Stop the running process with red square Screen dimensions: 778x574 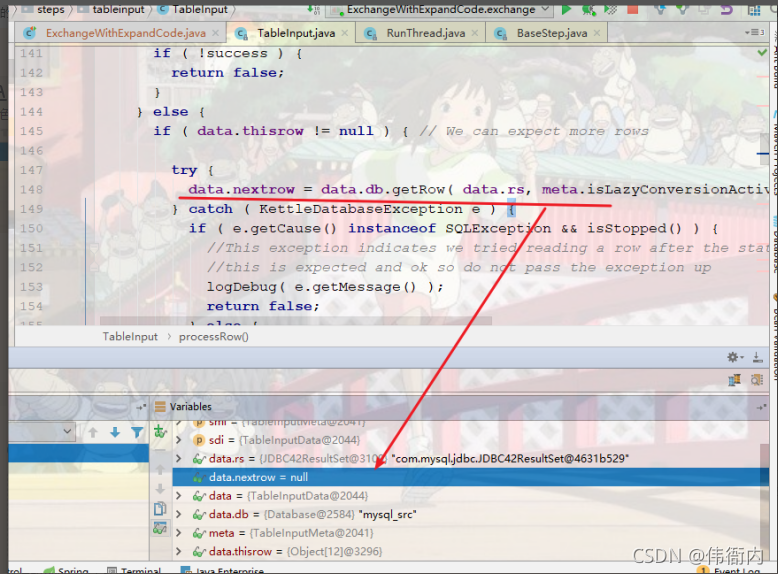tap(633, 9)
